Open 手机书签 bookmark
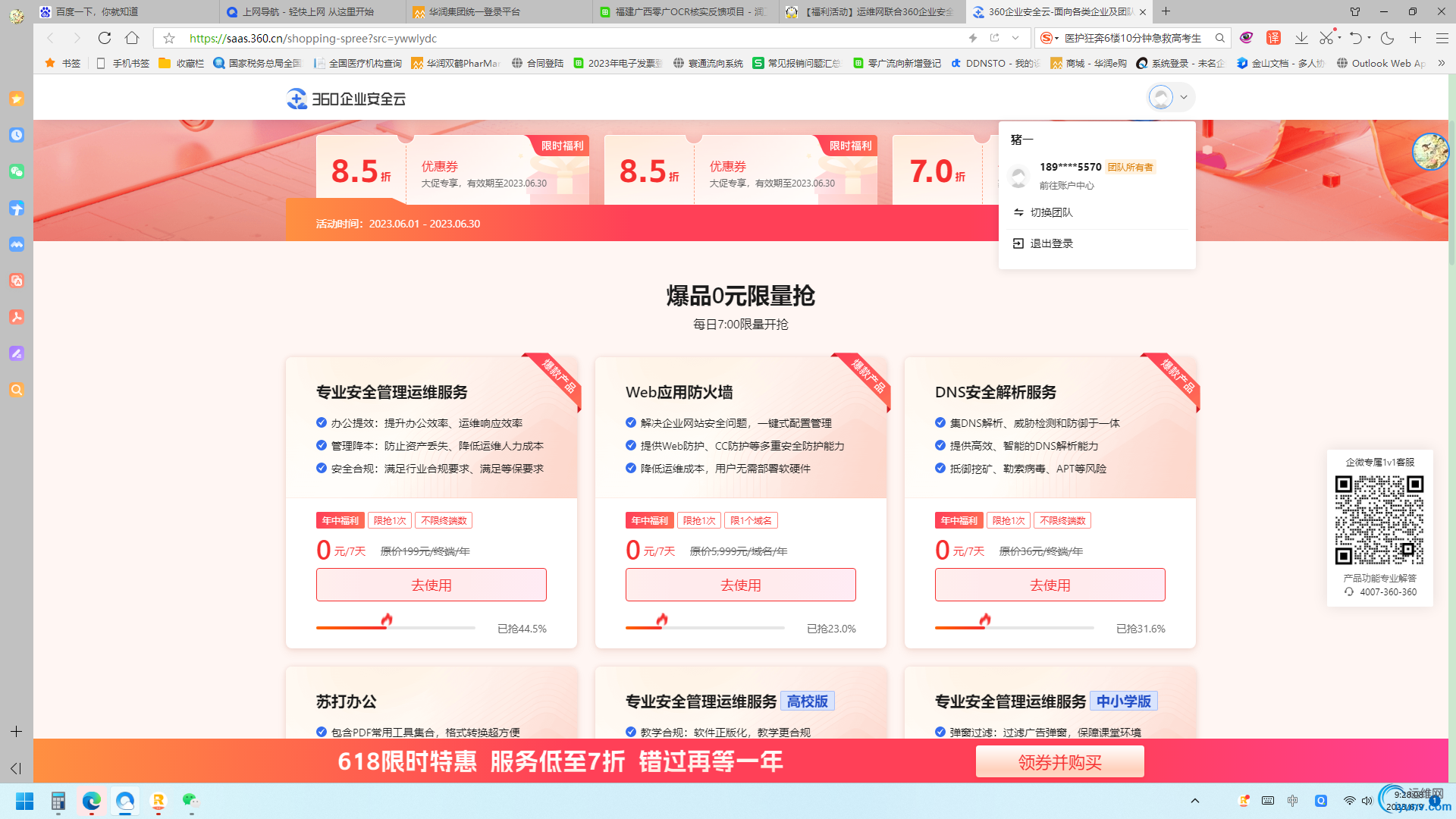 (x=123, y=63)
